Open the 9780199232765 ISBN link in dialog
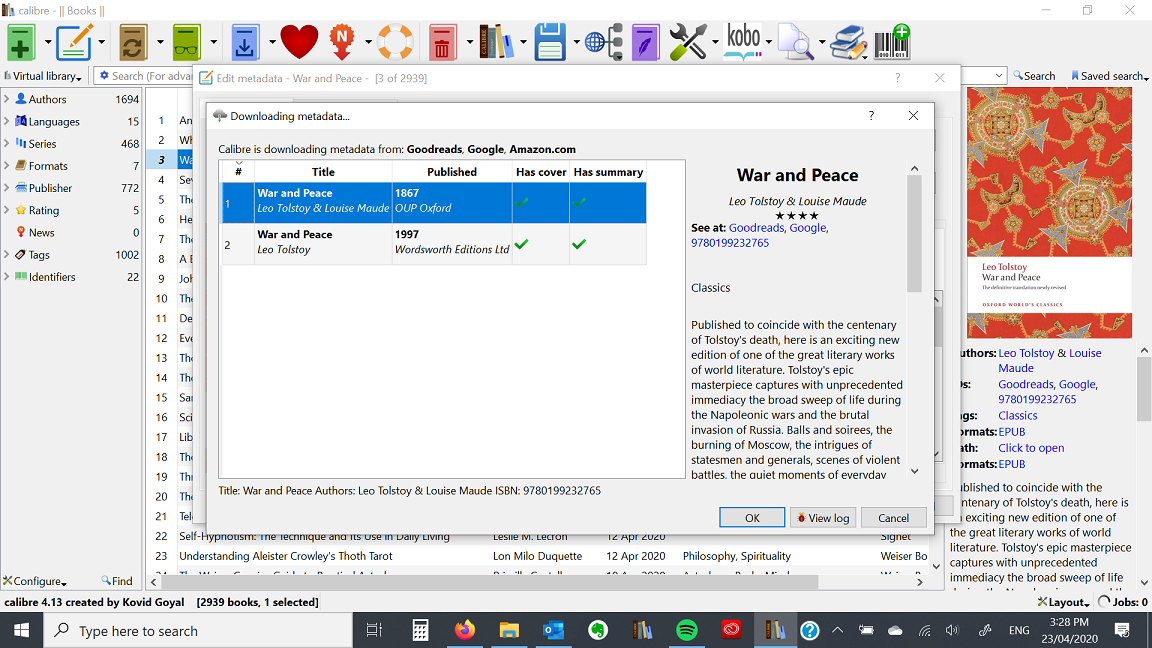 tap(730, 242)
